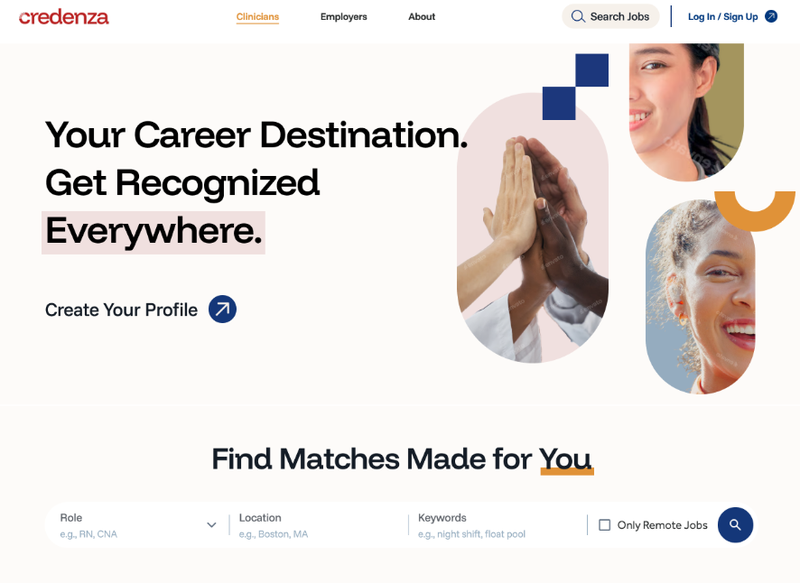Viewport: 800px width, 583px height.
Task: Click the round blue search button
Action: tap(735, 525)
